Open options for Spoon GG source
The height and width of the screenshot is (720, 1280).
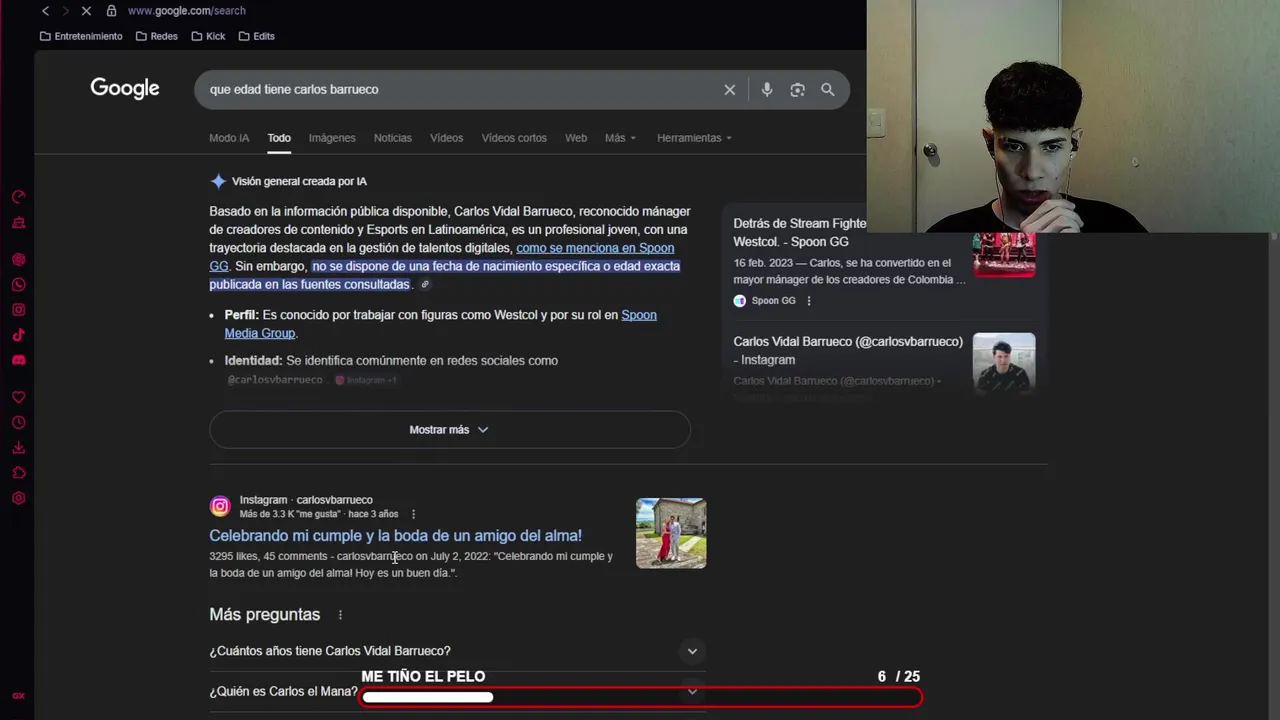coord(809,301)
